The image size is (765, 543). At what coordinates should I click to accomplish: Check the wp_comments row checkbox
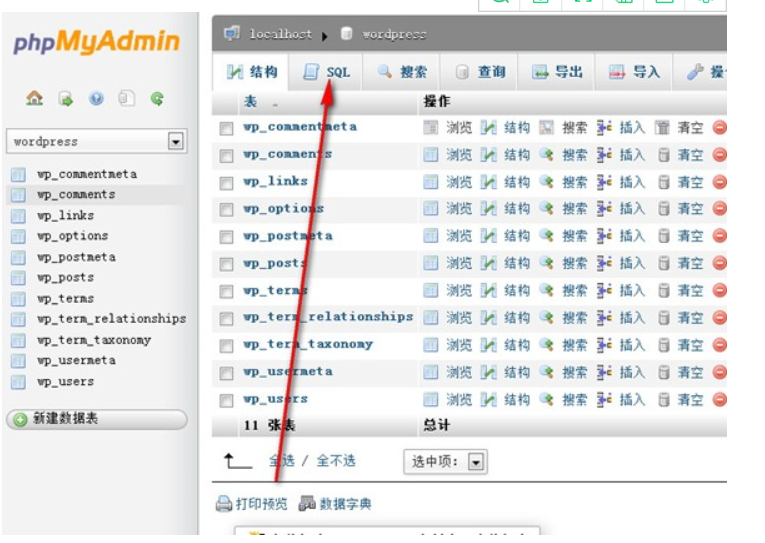pos(226,156)
